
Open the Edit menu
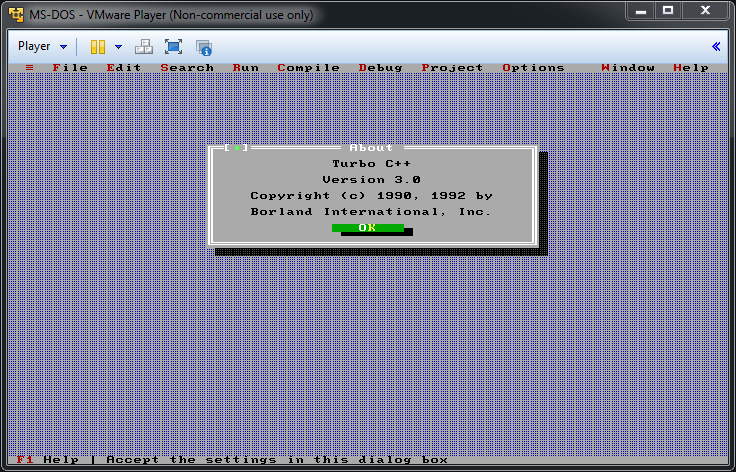click(123, 68)
